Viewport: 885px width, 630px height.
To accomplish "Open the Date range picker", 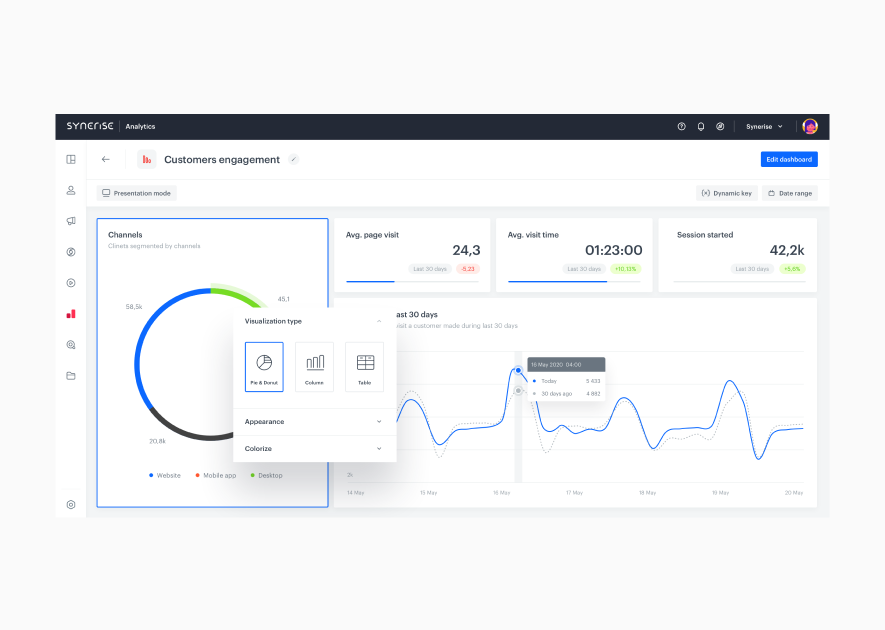I will coord(789,193).
